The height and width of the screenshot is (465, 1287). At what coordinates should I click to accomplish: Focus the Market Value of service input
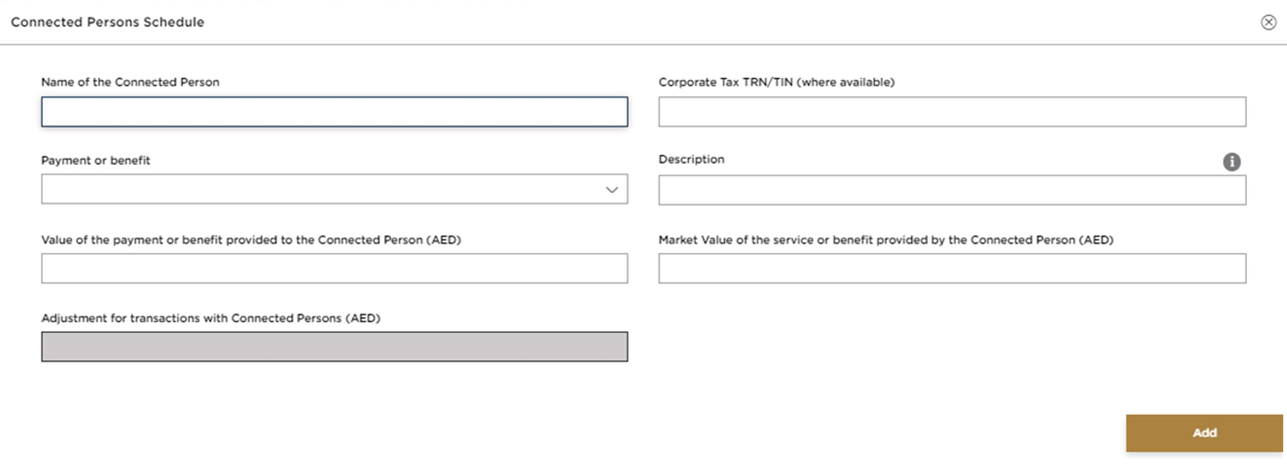(x=951, y=268)
